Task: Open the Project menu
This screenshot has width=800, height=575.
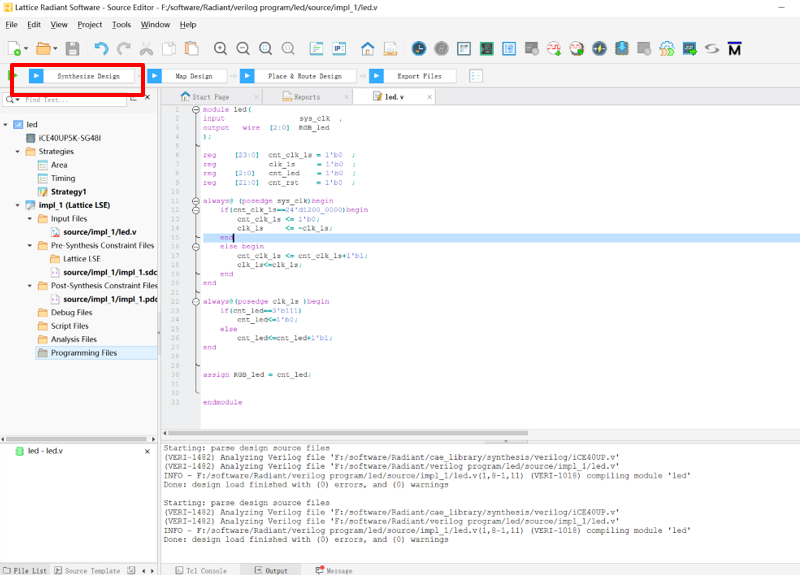Action: (x=89, y=24)
